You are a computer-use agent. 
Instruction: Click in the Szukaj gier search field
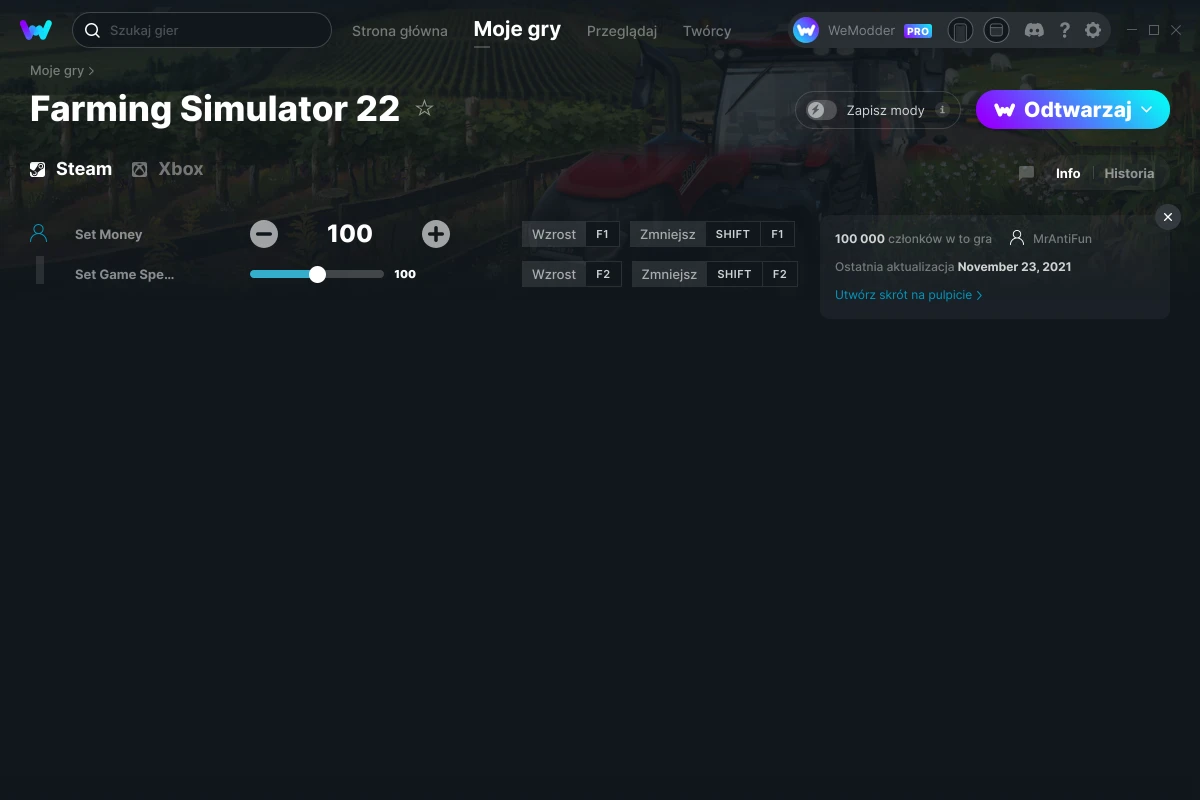pyautogui.click(x=202, y=30)
